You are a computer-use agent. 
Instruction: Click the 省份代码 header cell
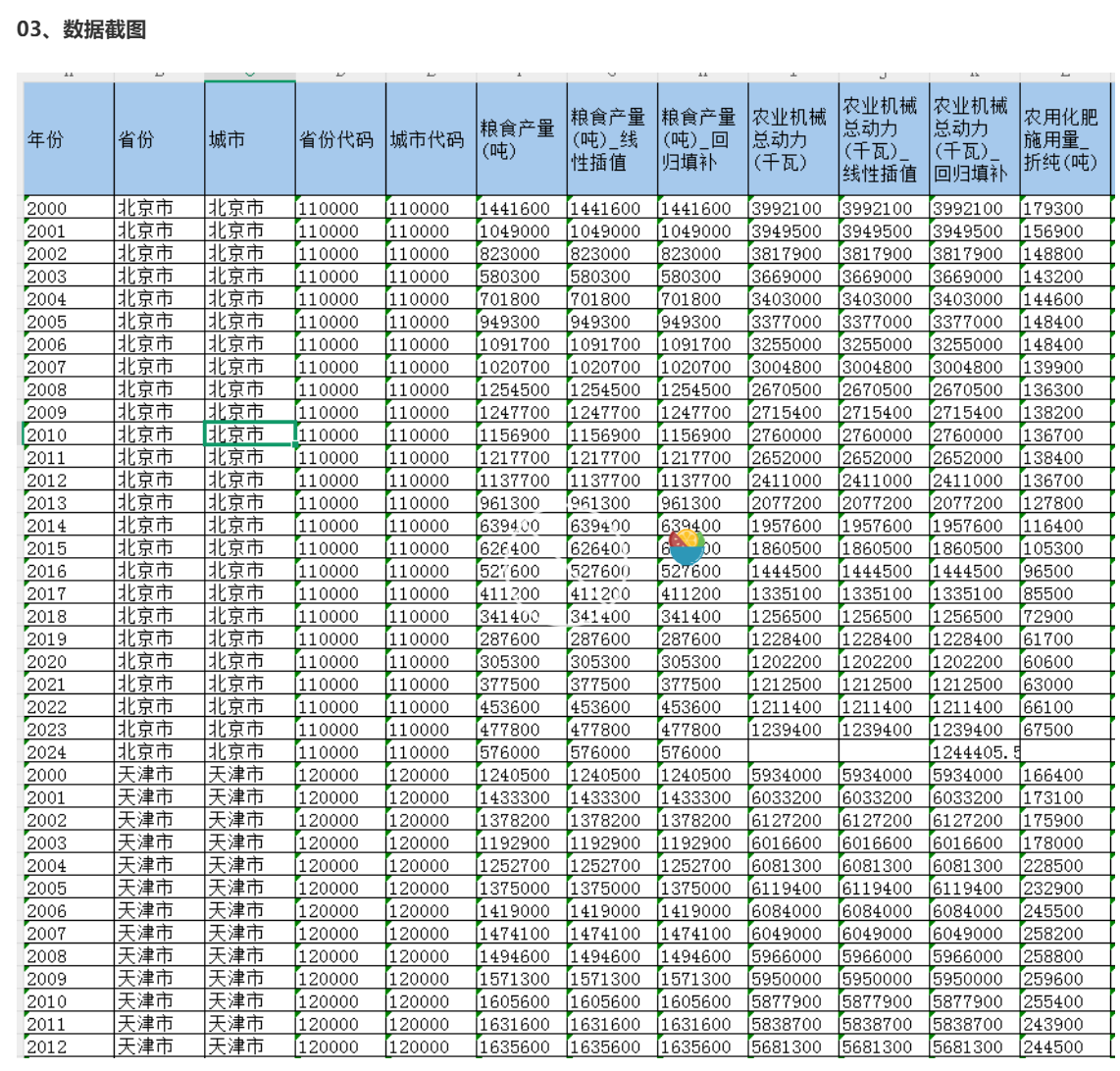(x=340, y=138)
